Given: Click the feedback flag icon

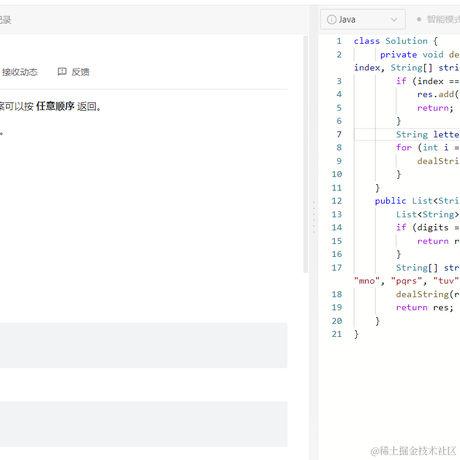Looking at the screenshot, I should coord(62,72).
